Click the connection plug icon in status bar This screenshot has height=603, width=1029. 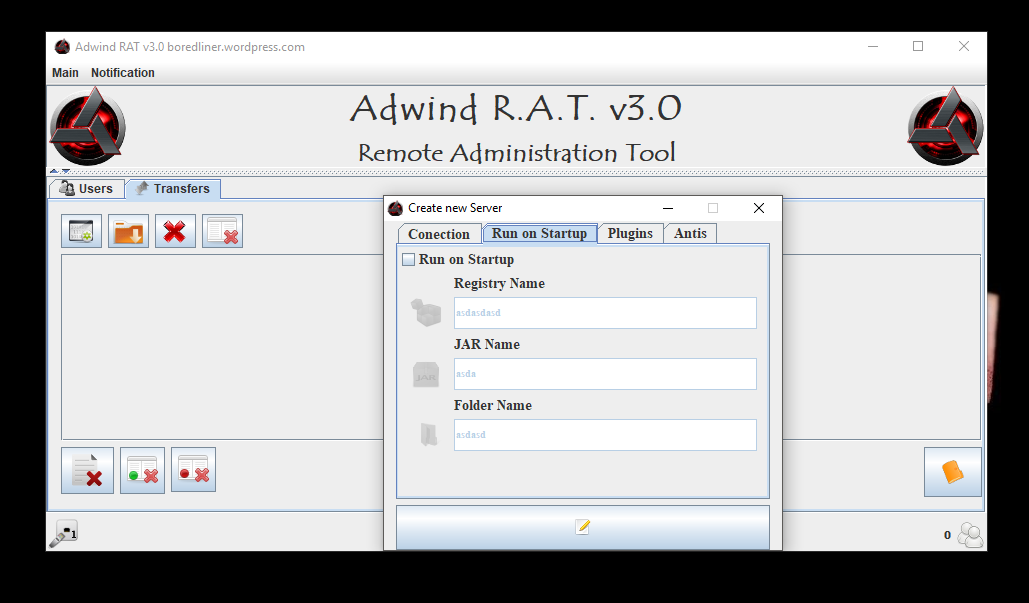pyautogui.click(x=64, y=533)
